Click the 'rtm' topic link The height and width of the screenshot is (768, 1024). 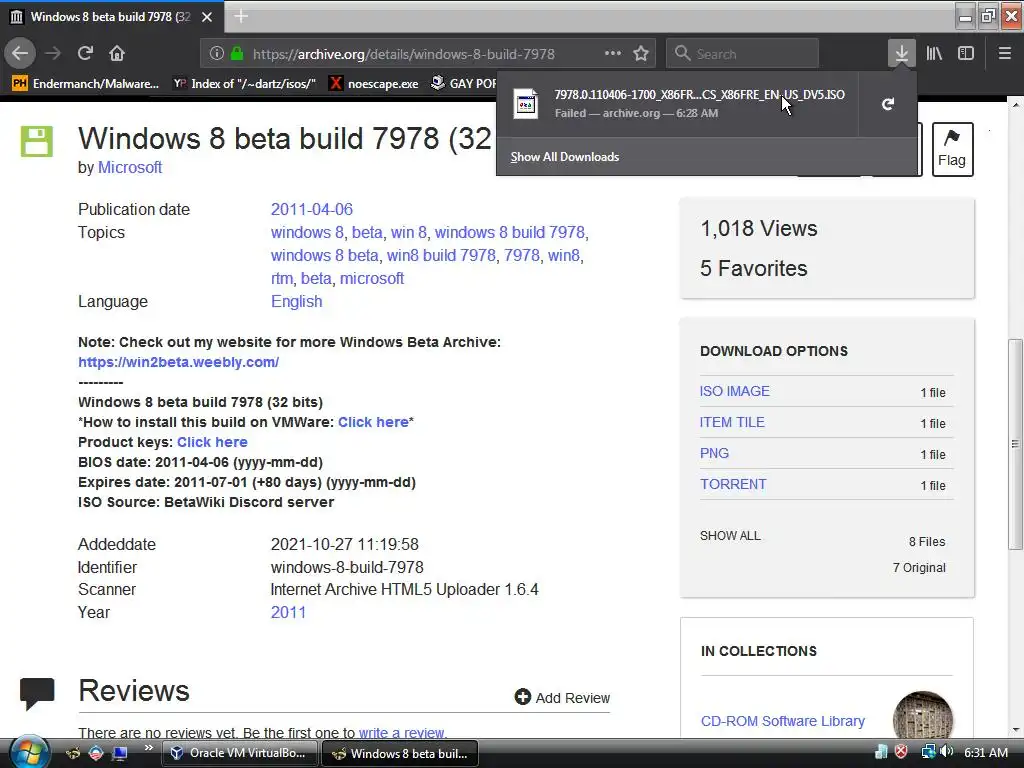point(281,278)
